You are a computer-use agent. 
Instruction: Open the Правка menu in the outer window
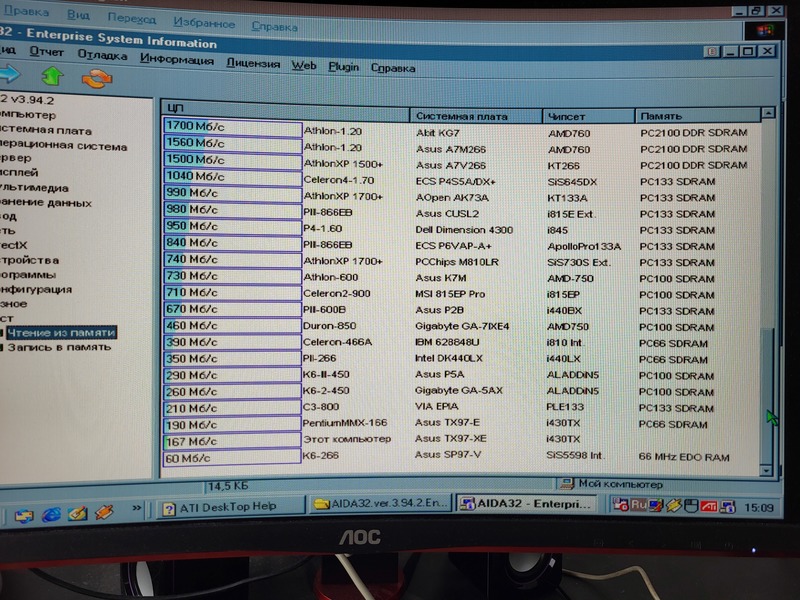27,11
